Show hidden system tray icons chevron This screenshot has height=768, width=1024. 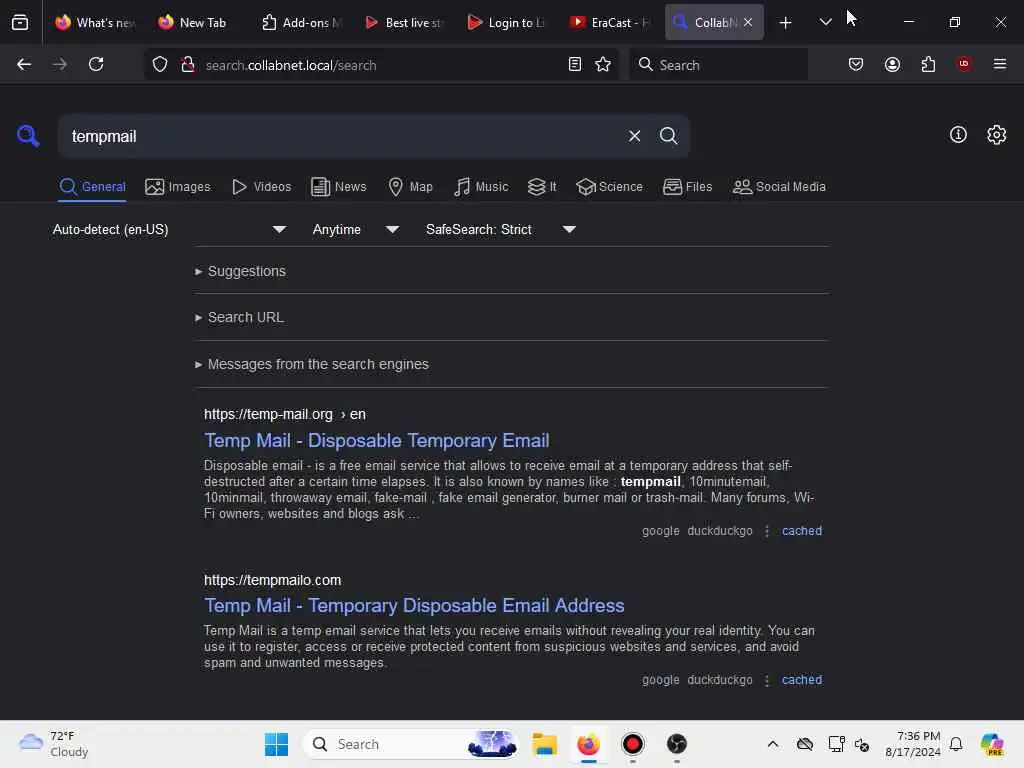[x=773, y=744]
